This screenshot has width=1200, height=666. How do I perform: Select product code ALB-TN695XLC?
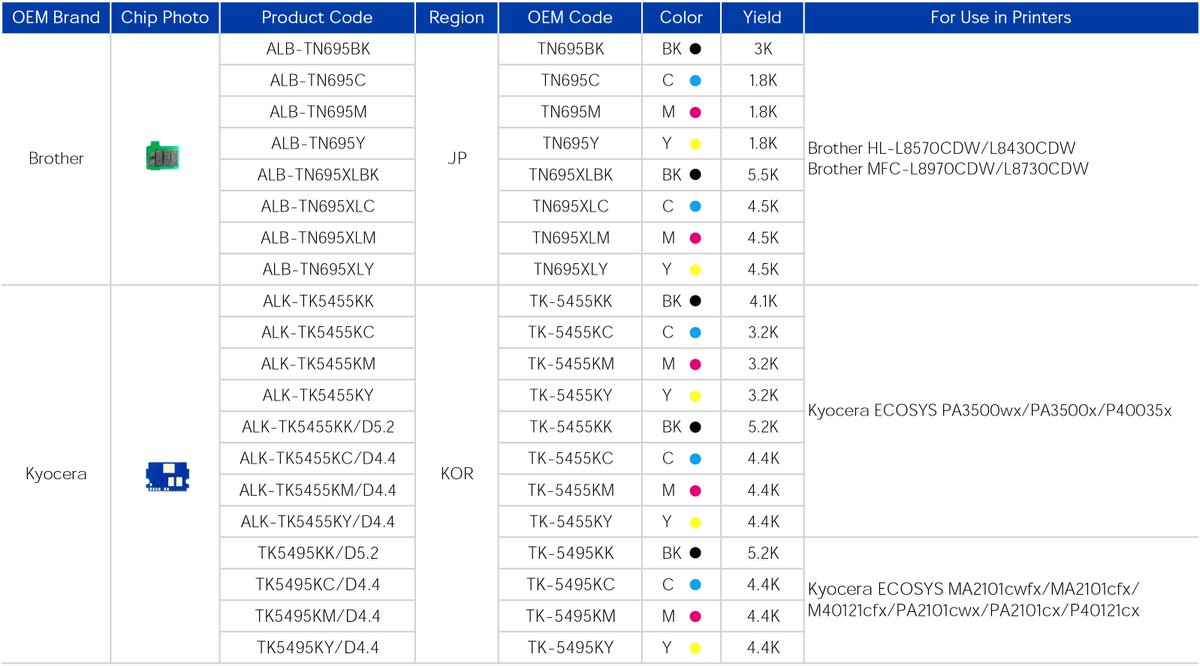318,207
